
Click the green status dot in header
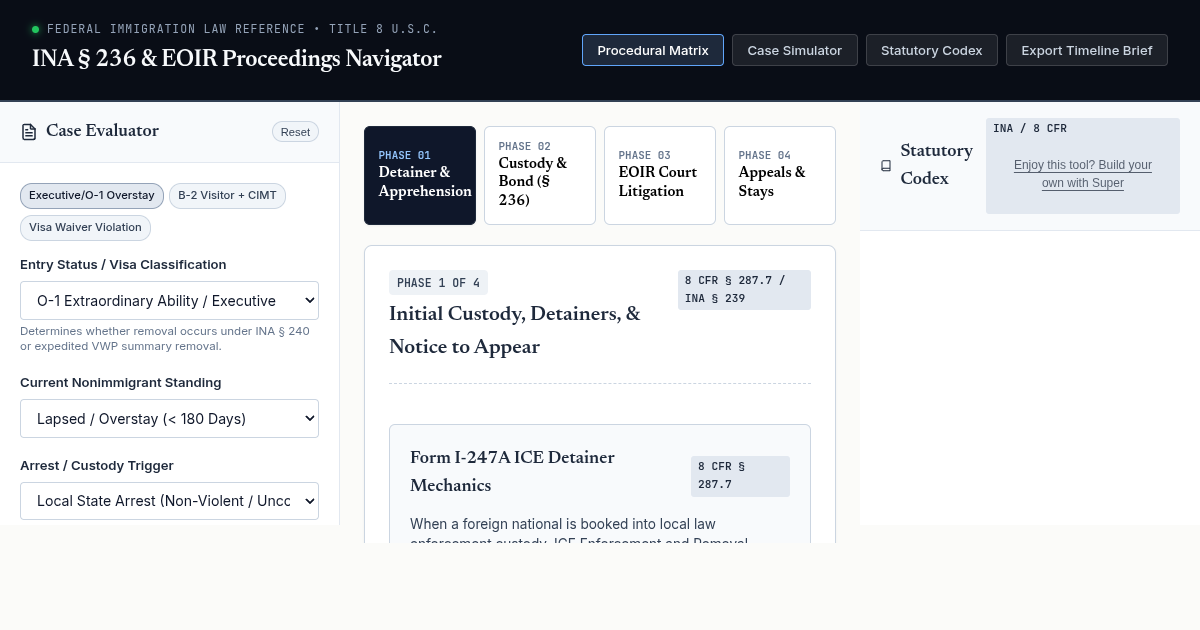36,30
